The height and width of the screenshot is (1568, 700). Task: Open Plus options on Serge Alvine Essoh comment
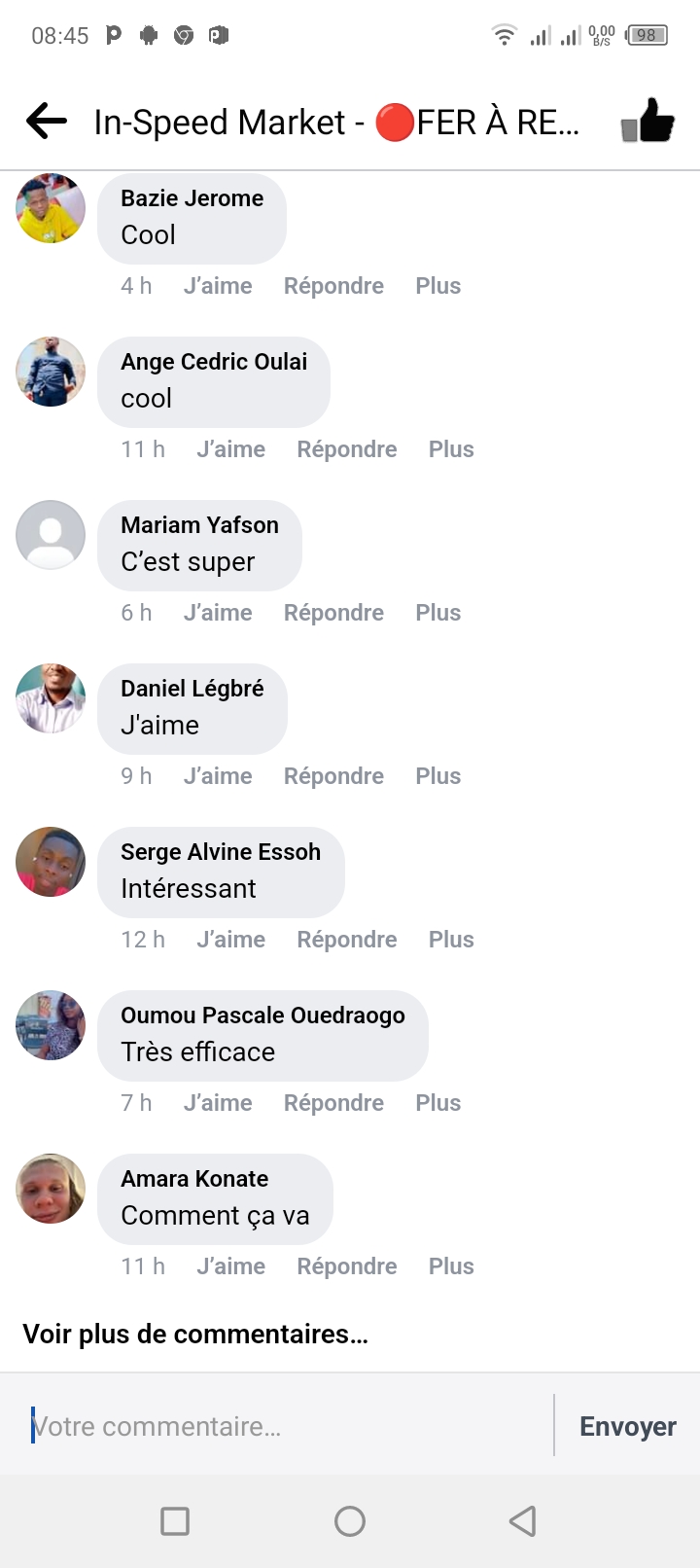click(451, 940)
